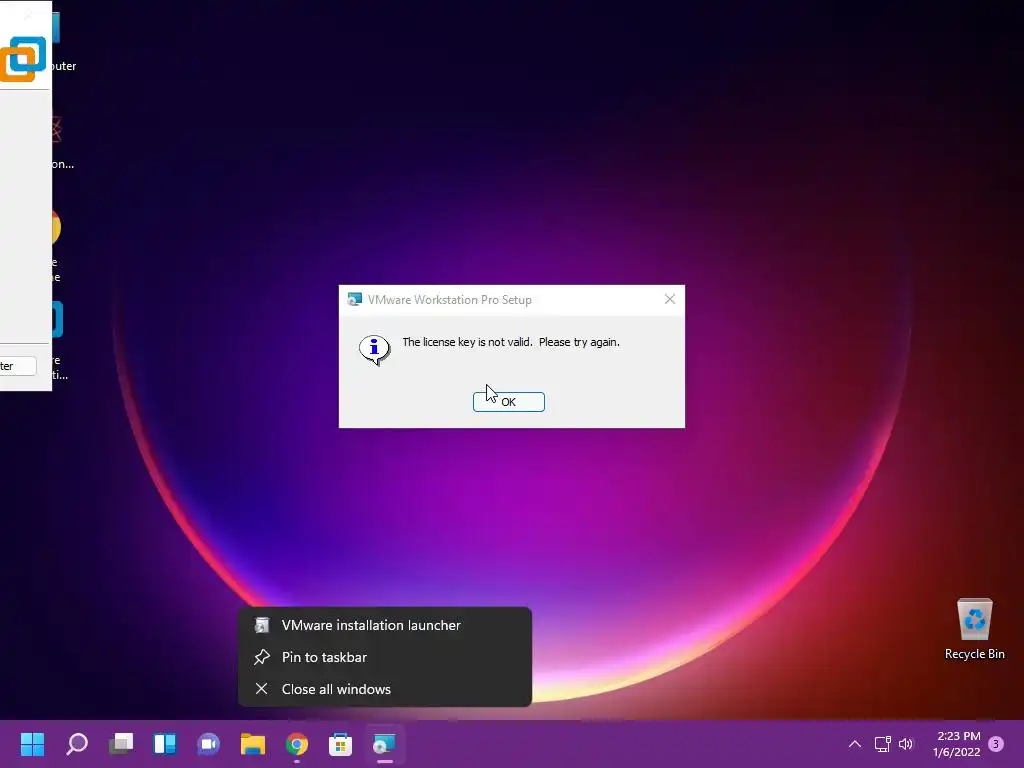The image size is (1024, 768).
Task: Click OK in the license key dialog
Action: (509, 402)
